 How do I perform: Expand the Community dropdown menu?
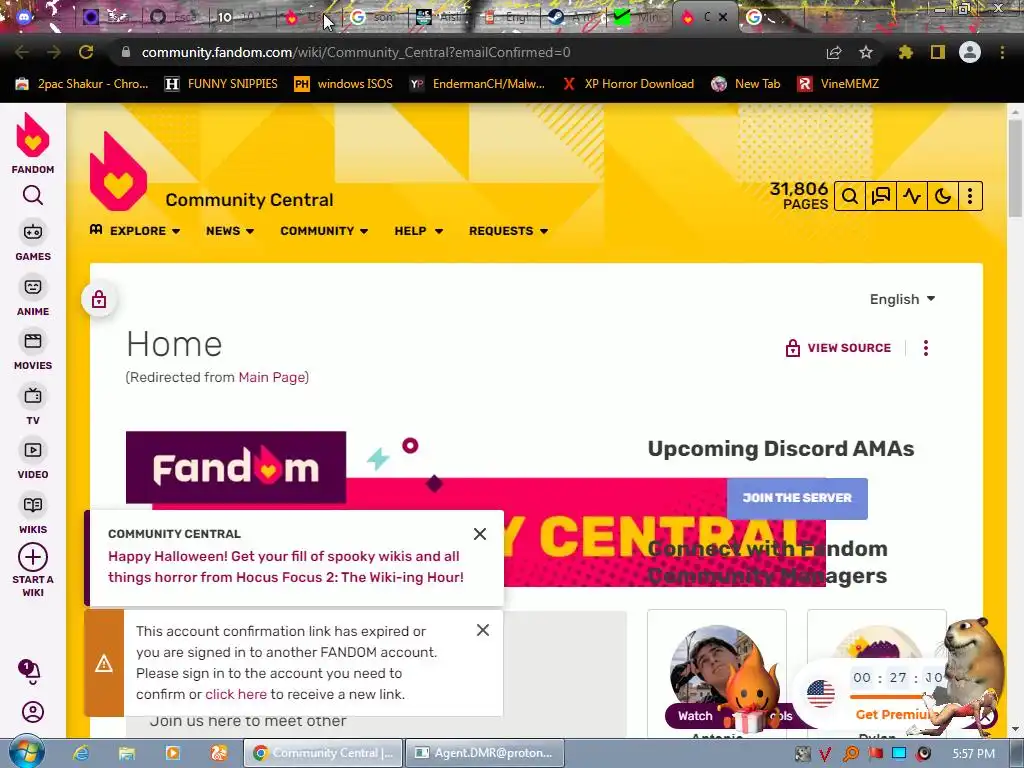click(x=325, y=231)
